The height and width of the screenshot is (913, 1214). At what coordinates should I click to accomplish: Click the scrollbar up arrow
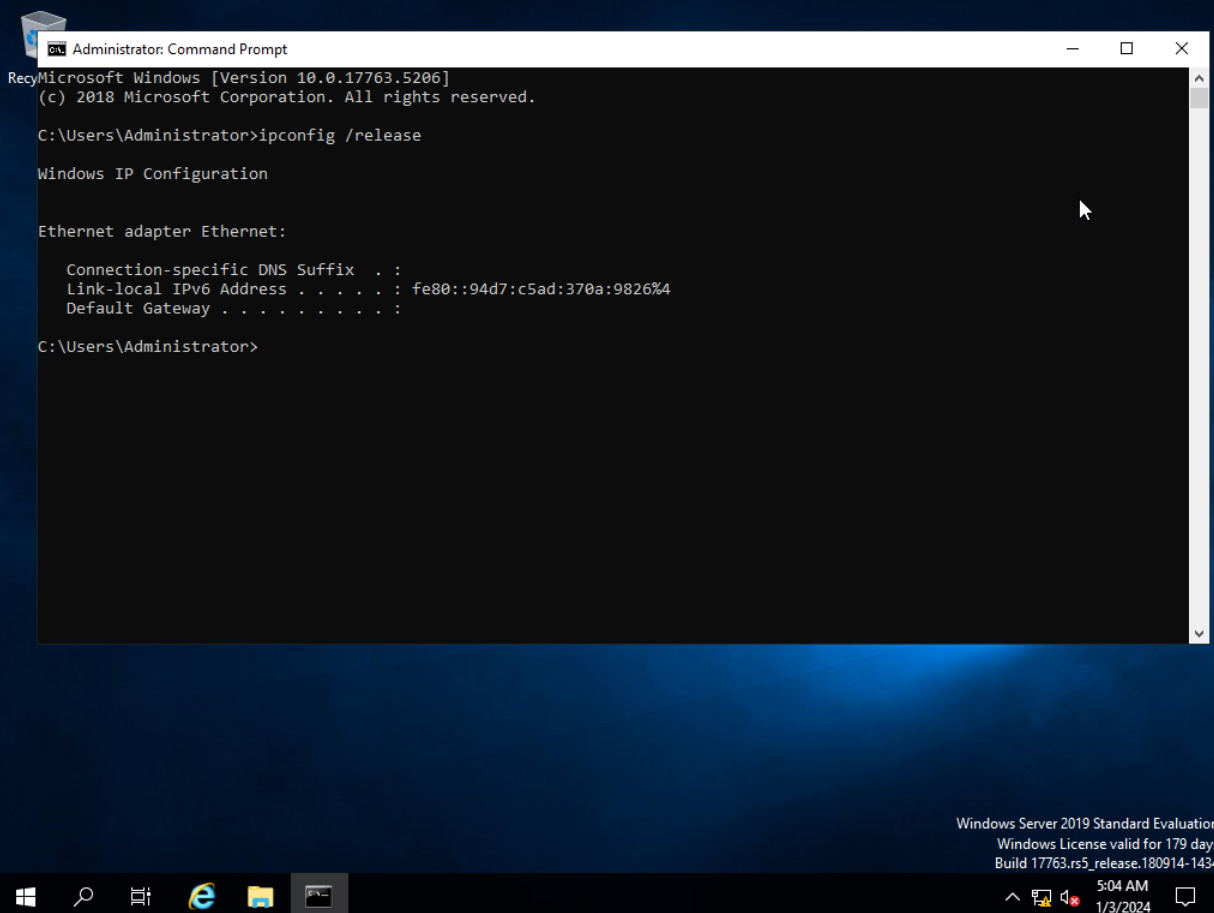[x=1198, y=78]
